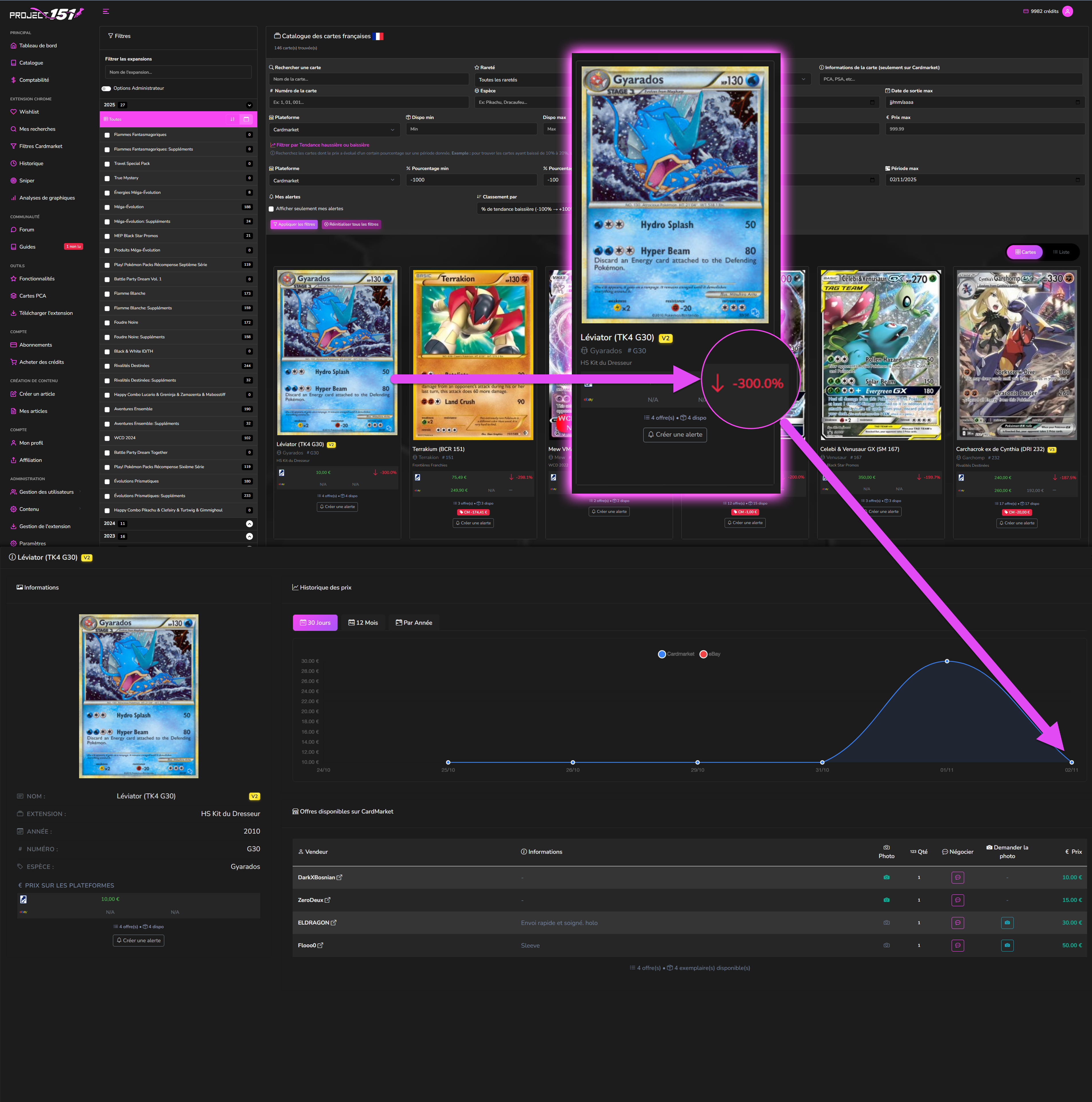Click the sort icon in Toutes row
Image resolution: width=1092 pixels, height=1102 pixels.
(x=232, y=119)
